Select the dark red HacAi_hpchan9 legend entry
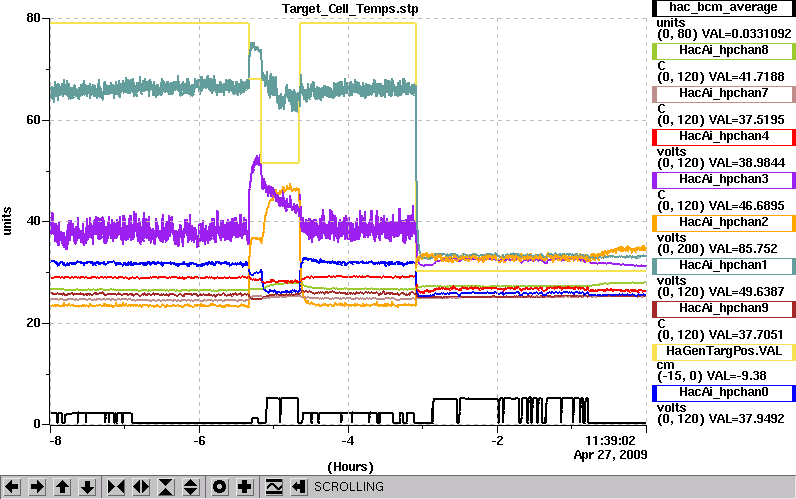The width and height of the screenshot is (796, 499). coord(723,309)
